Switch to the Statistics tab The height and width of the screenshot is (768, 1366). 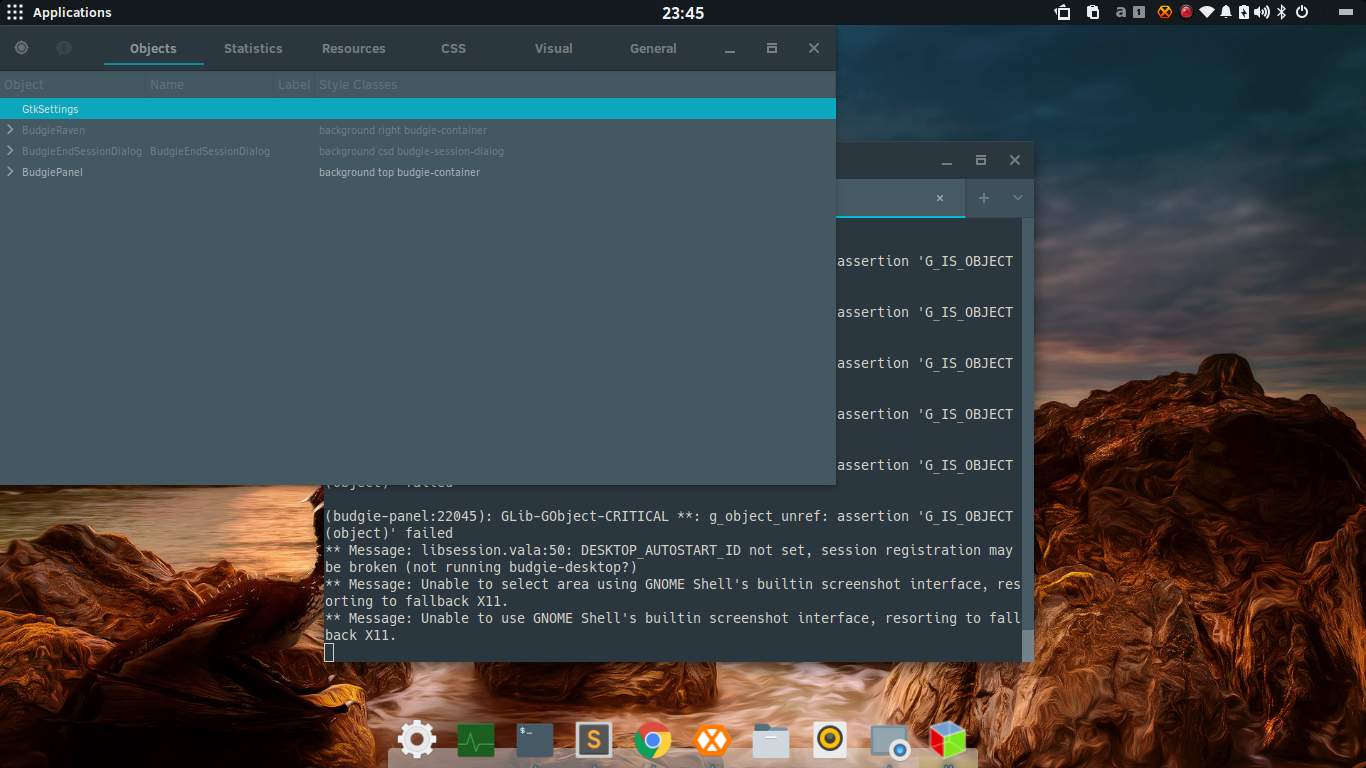pos(253,48)
